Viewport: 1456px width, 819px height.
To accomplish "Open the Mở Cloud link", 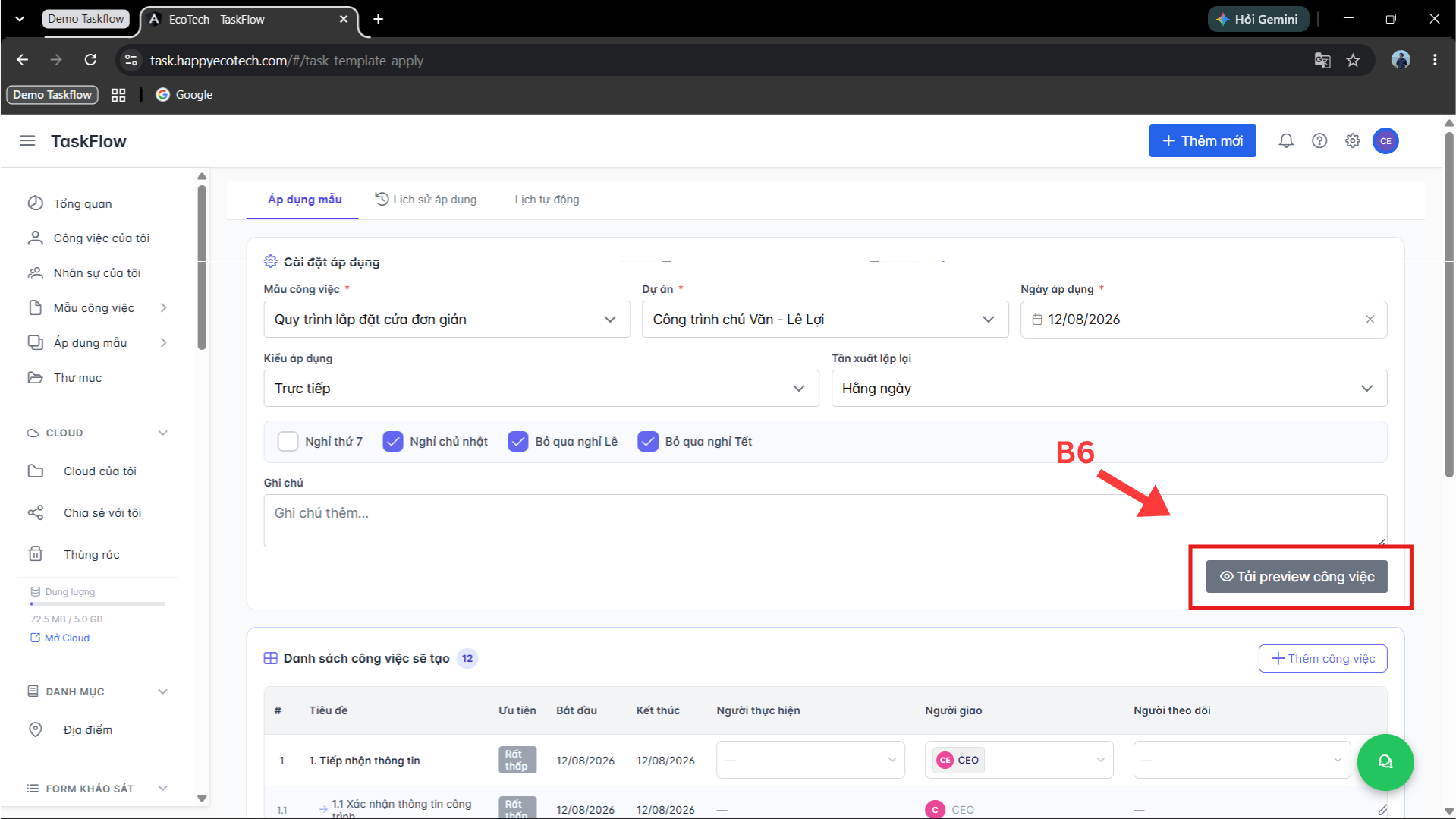I will (60, 638).
